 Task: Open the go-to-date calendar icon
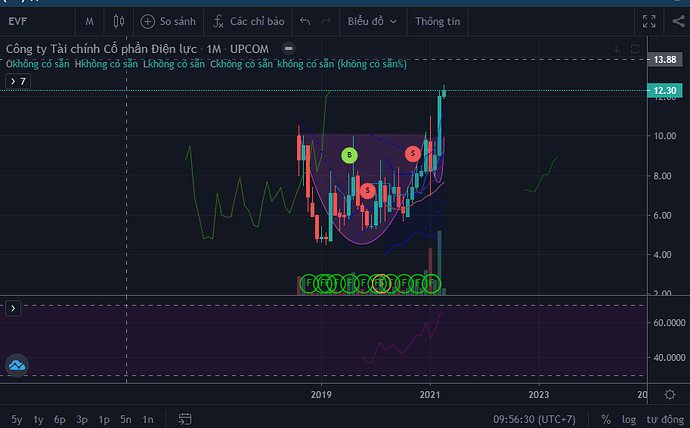pyautogui.click(x=185, y=418)
